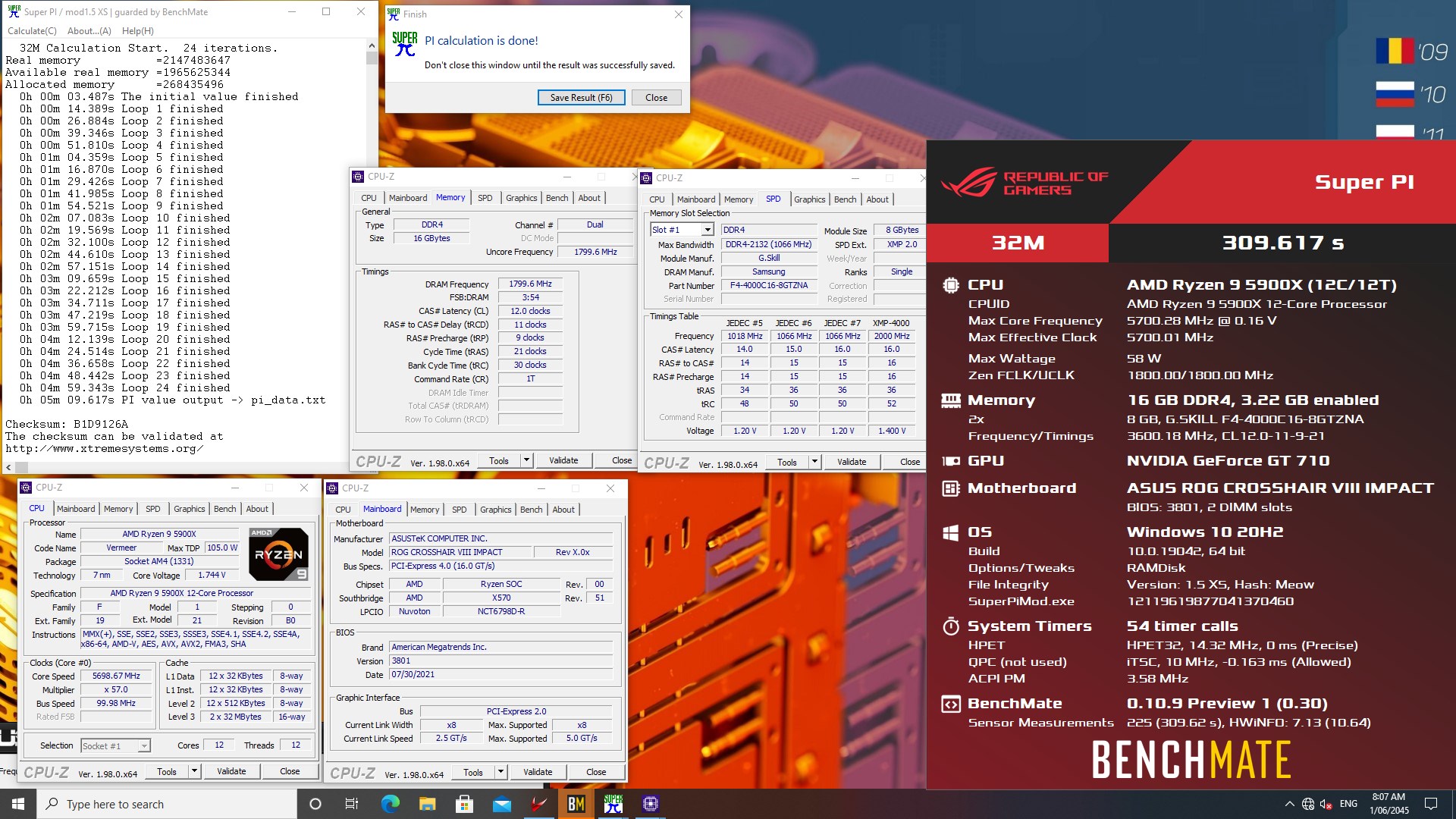The image size is (1456, 819).
Task: Open Microsoft Store taskbar icon
Action: click(x=464, y=804)
